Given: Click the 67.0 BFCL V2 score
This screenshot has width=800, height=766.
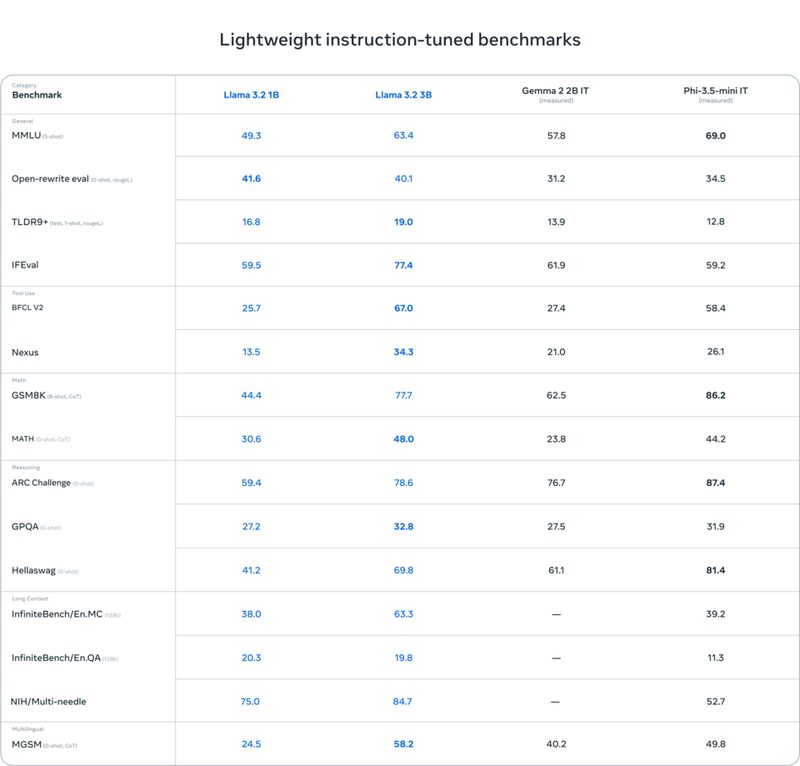Looking at the screenshot, I should (x=403, y=308).
